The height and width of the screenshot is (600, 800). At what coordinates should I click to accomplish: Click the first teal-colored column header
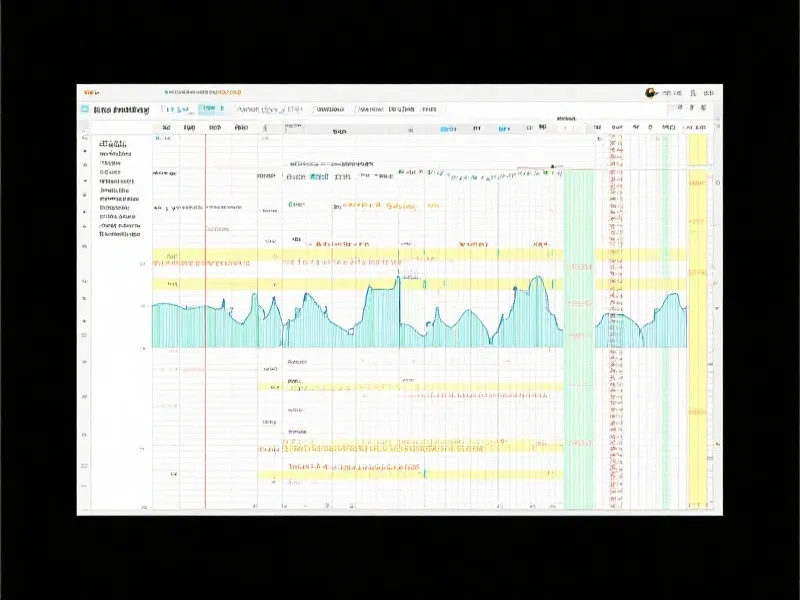click(x=448, y=129)
